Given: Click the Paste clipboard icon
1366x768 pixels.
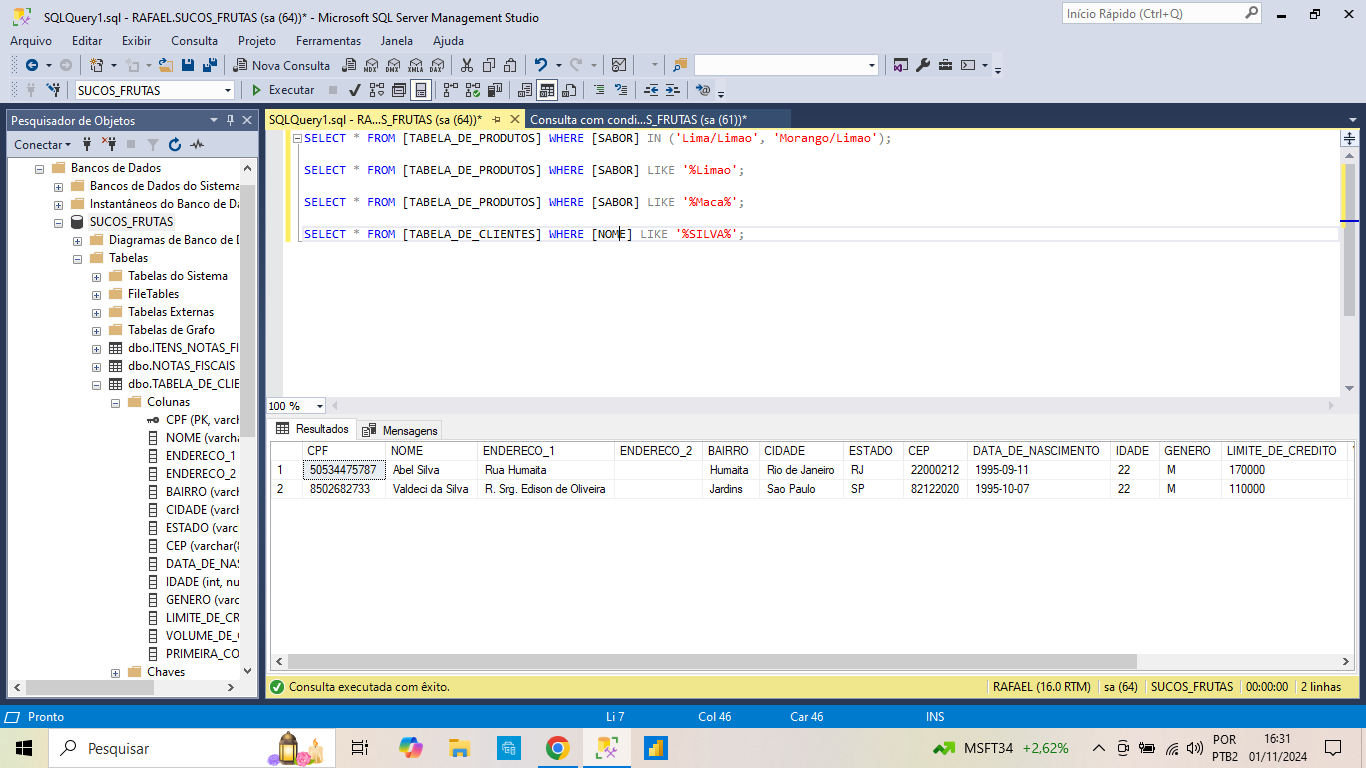Looking at the screenshot, I should [510, 65].
